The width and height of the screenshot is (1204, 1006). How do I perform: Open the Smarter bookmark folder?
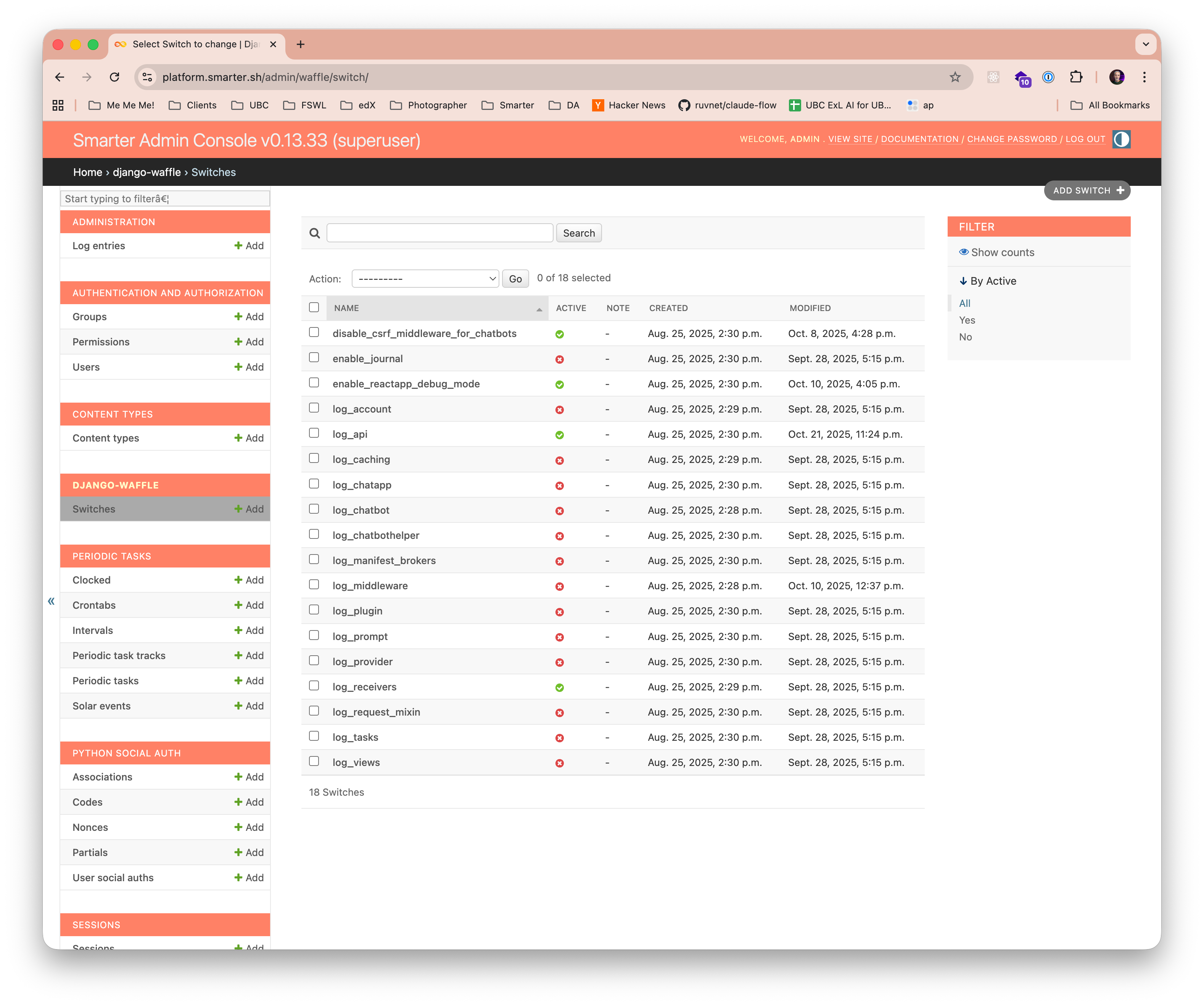(507, 105)
